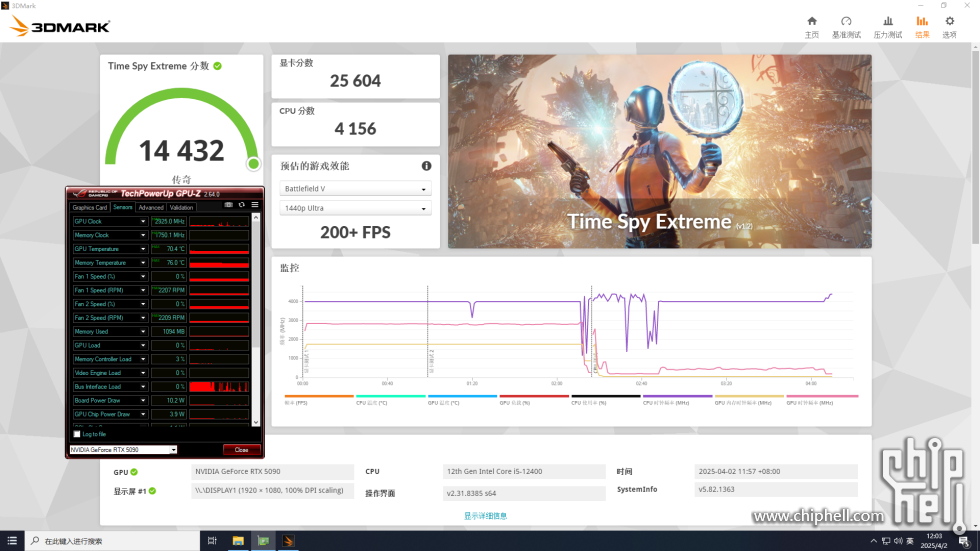Open NVIDIA GeForce RTX 5090 device selector

pyautogui.click(x=123, y=450)
